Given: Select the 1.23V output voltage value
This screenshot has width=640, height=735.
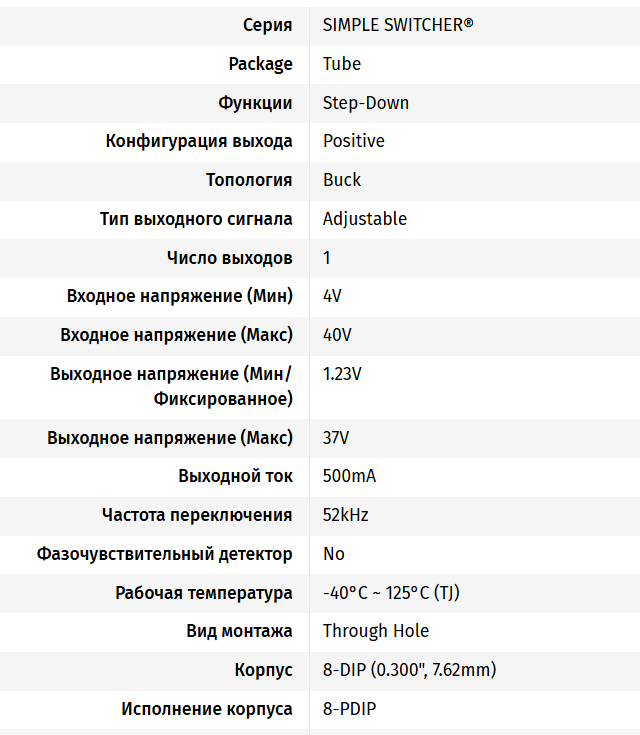Looking at the screenshot, I should coord(342,375).
